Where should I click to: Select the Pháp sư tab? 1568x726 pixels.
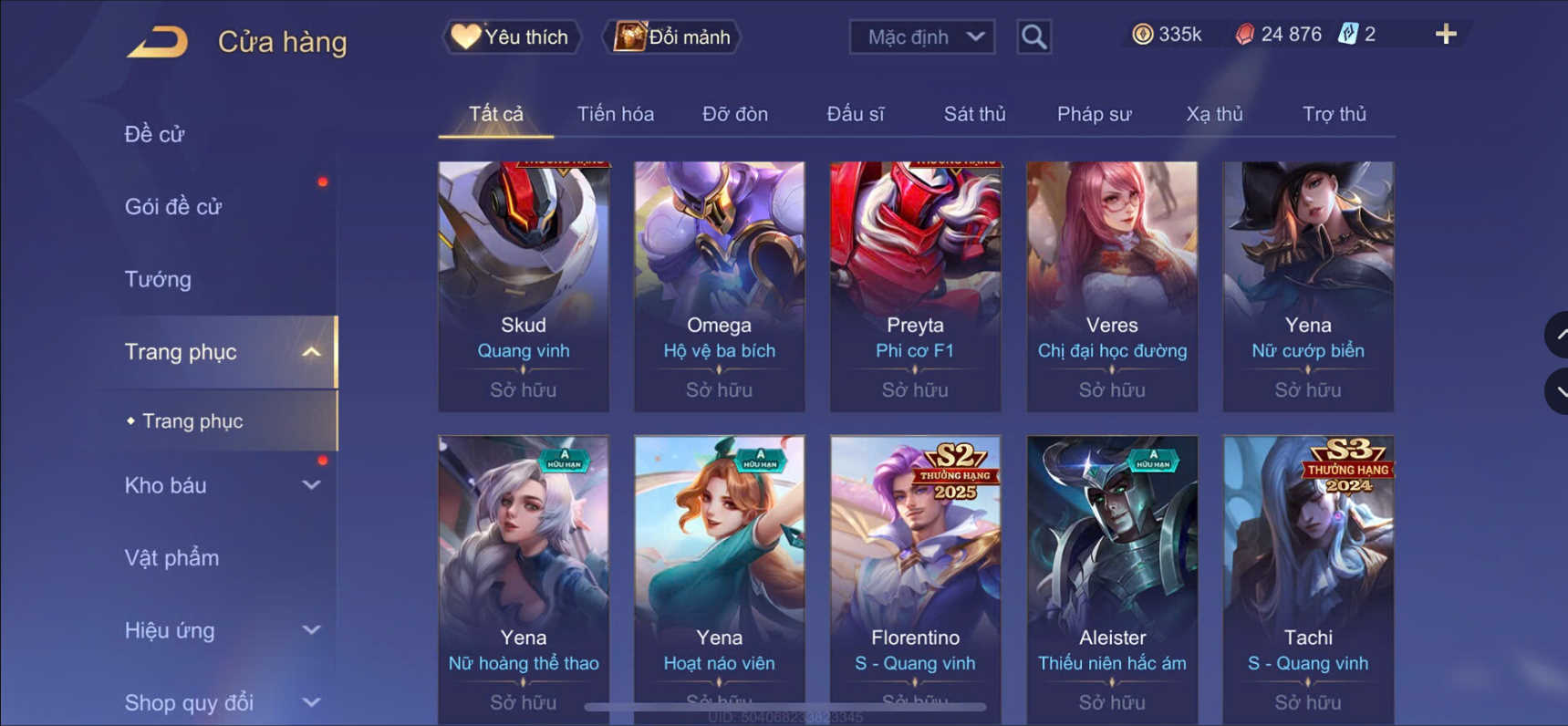pos(1094,114)
